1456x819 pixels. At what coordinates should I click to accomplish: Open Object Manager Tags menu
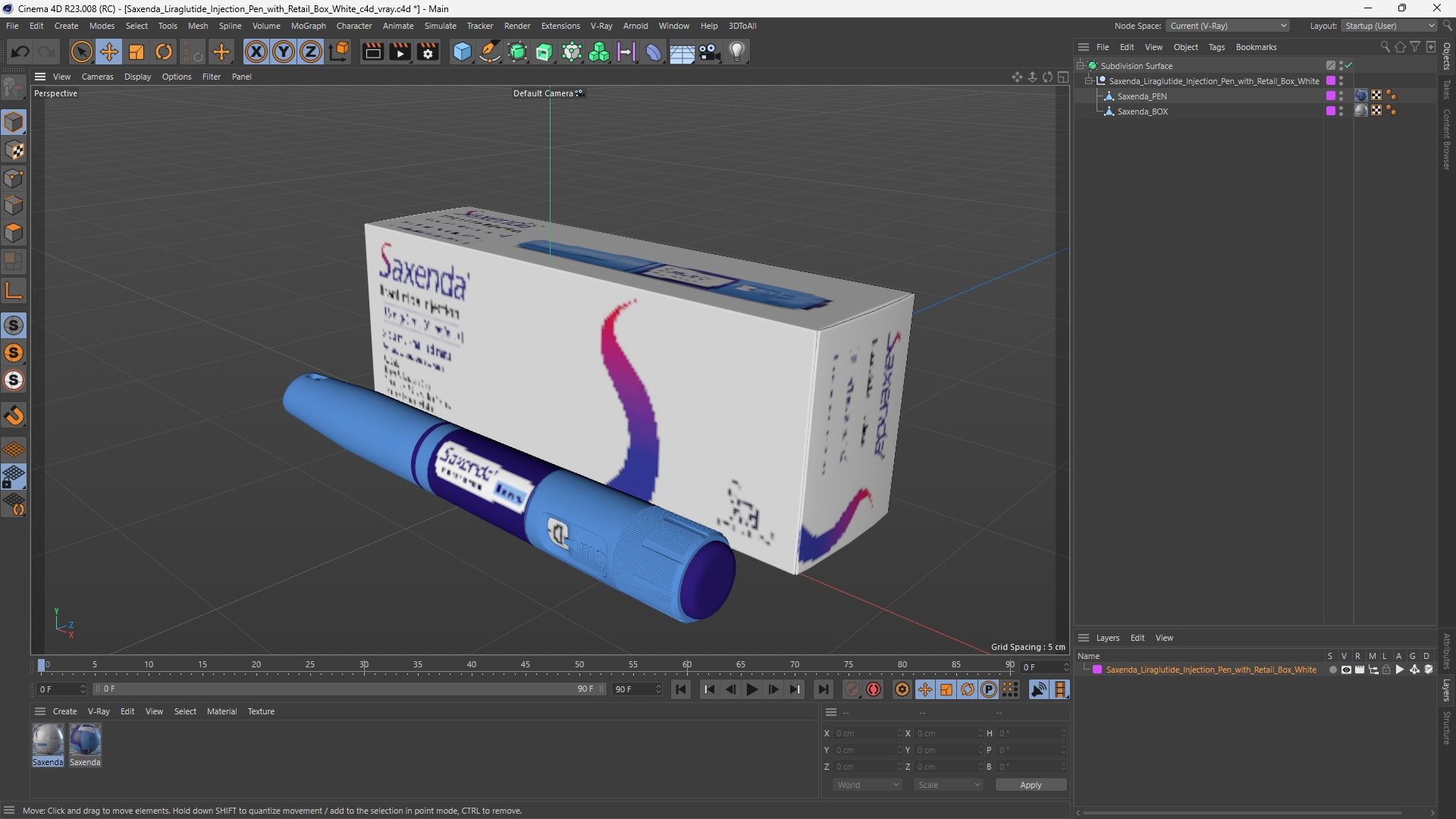(x=1216, y=47)
